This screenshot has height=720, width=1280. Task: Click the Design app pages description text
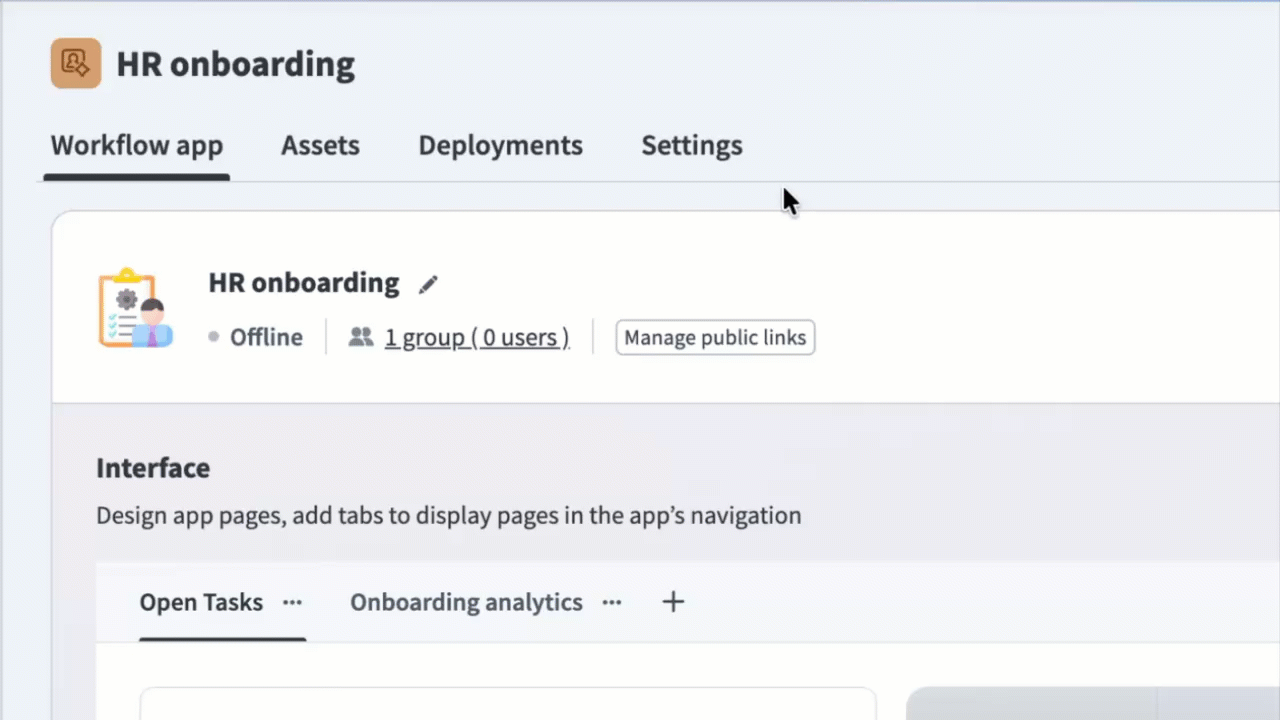point(449,516)
